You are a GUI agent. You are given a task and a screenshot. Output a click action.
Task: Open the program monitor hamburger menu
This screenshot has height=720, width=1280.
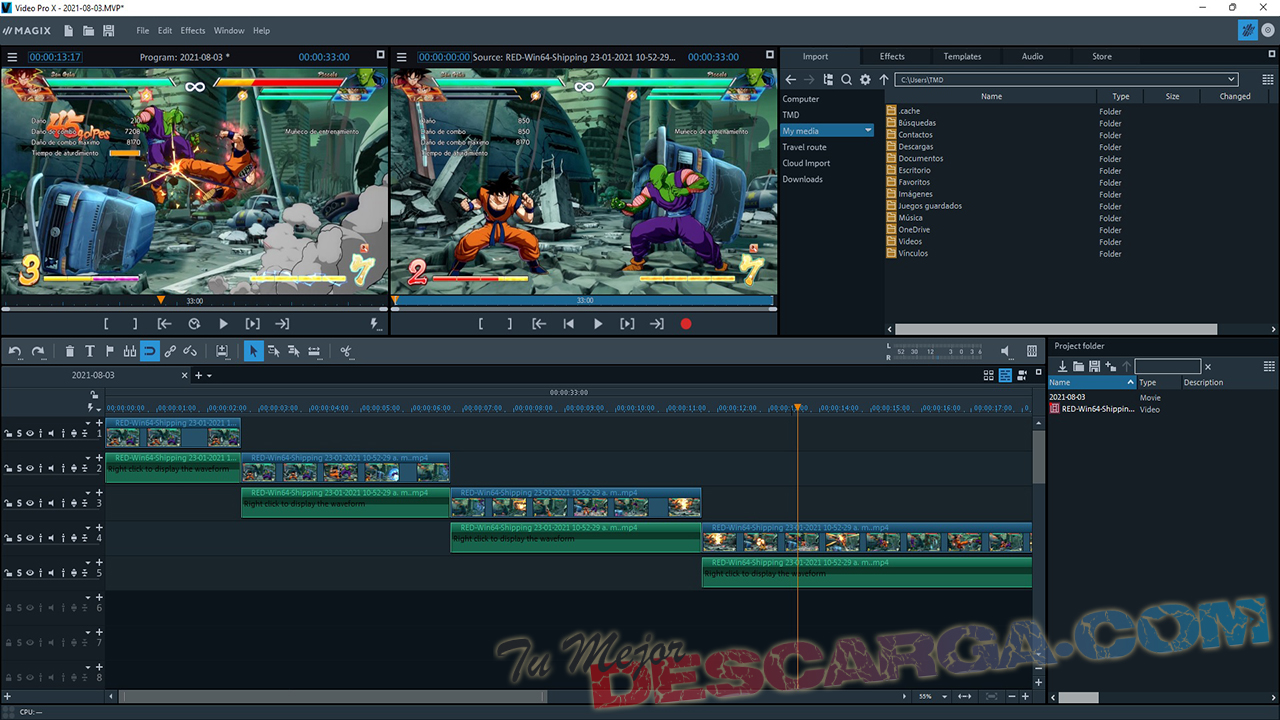(12, 57)
